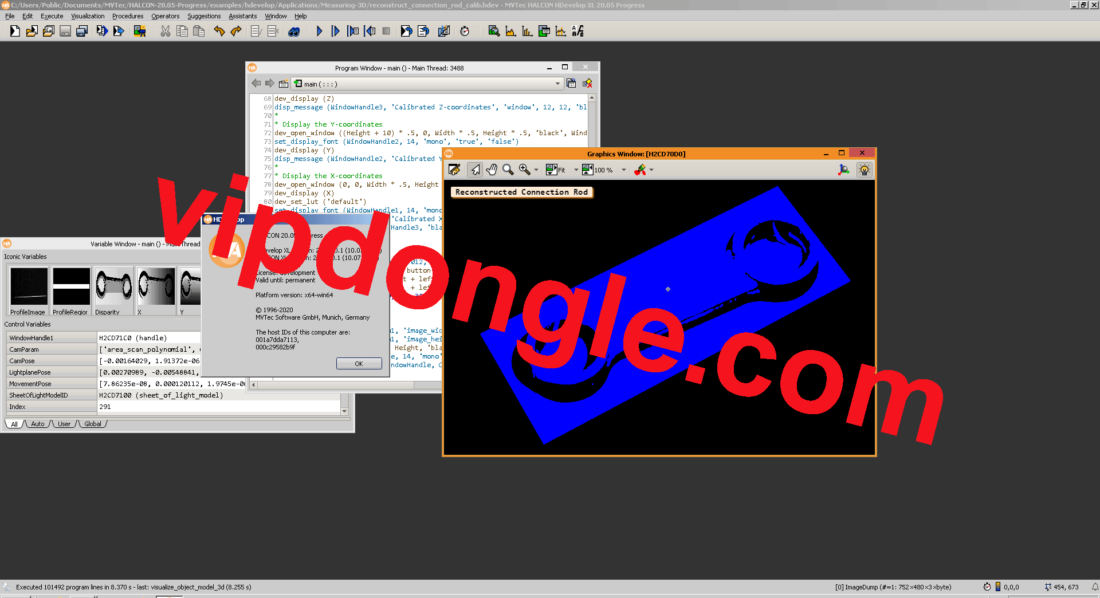Click the Step Over toolbar icon
This screenshot has height=598, width=1100.
[335, 31]
